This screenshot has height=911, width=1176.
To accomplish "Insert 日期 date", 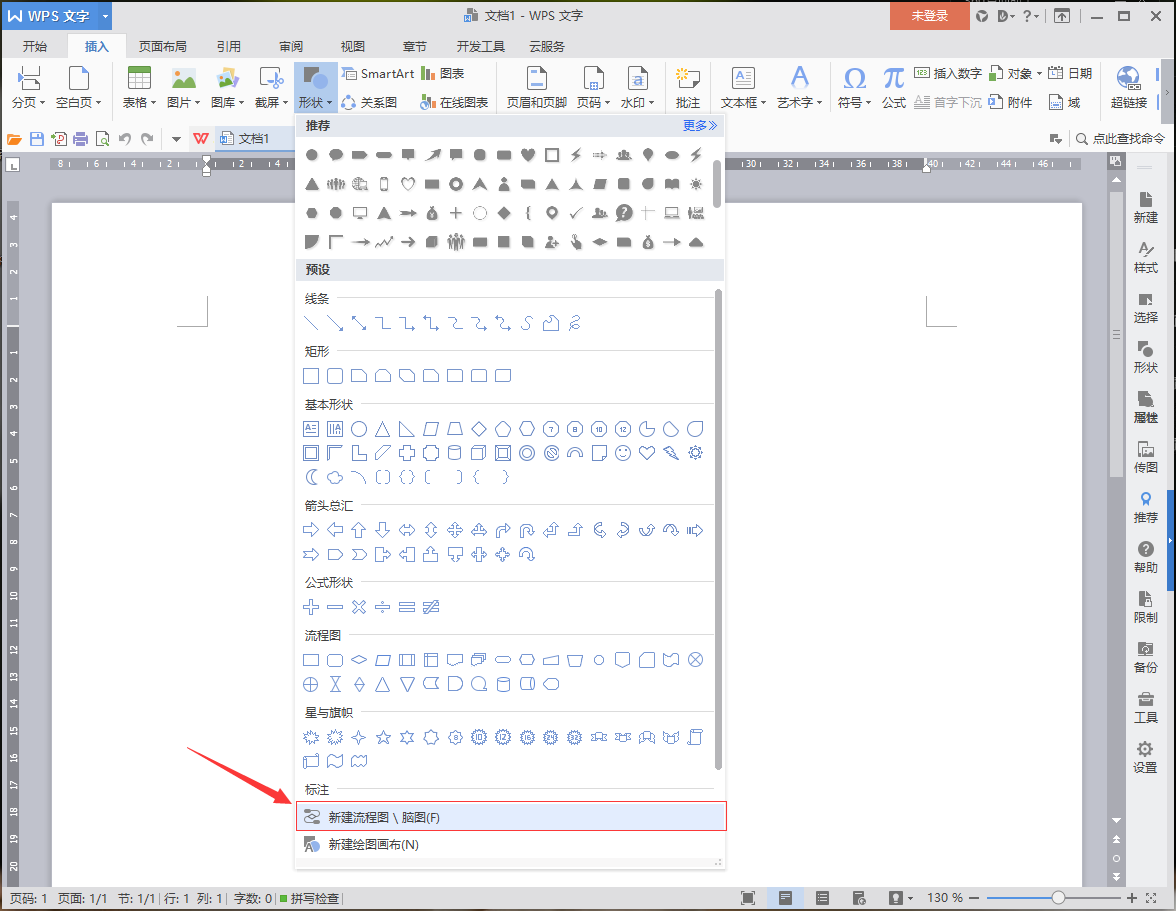I will pyautogui.click(x=1070, y=73).
